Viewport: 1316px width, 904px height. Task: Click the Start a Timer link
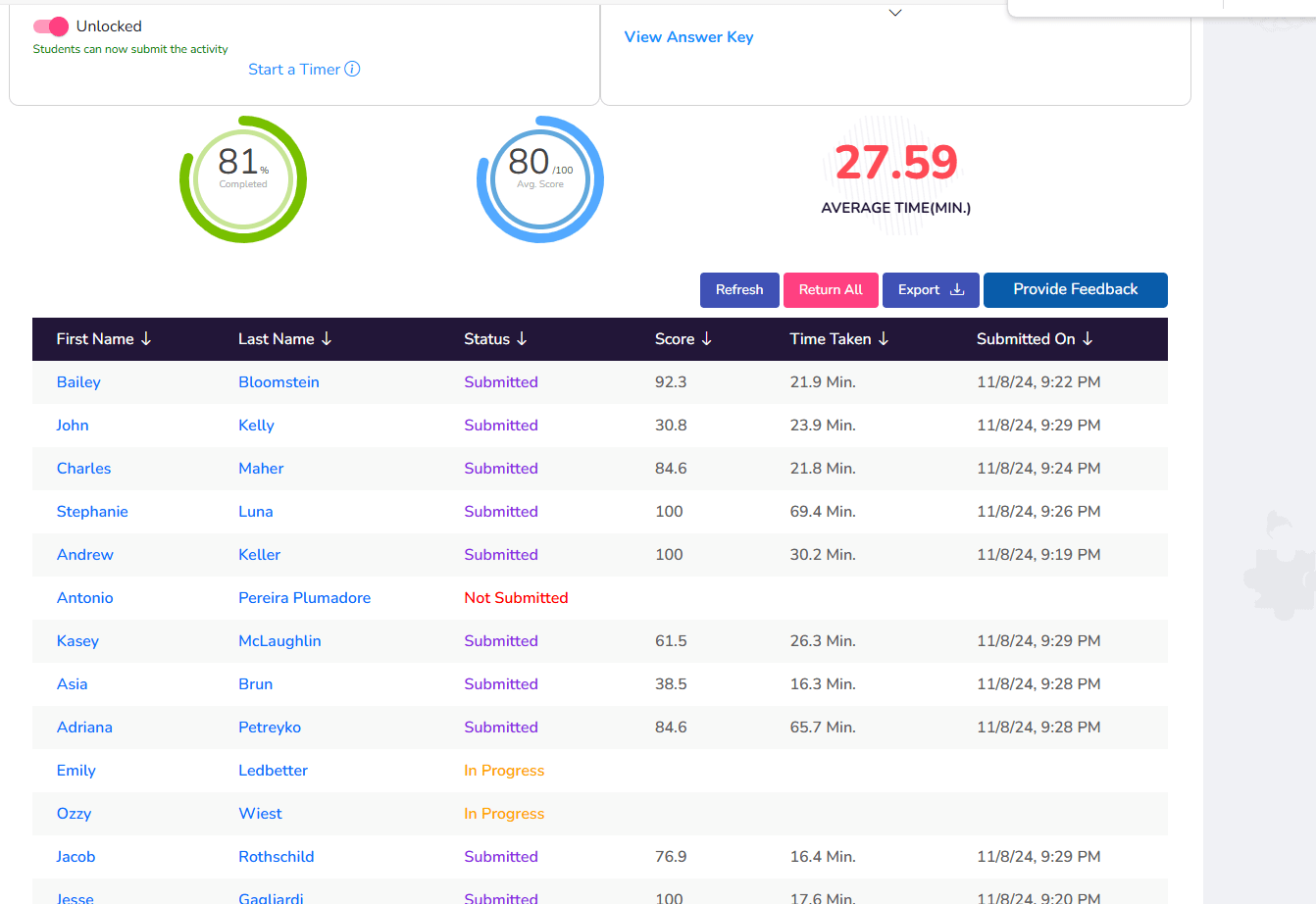[294, 70]
